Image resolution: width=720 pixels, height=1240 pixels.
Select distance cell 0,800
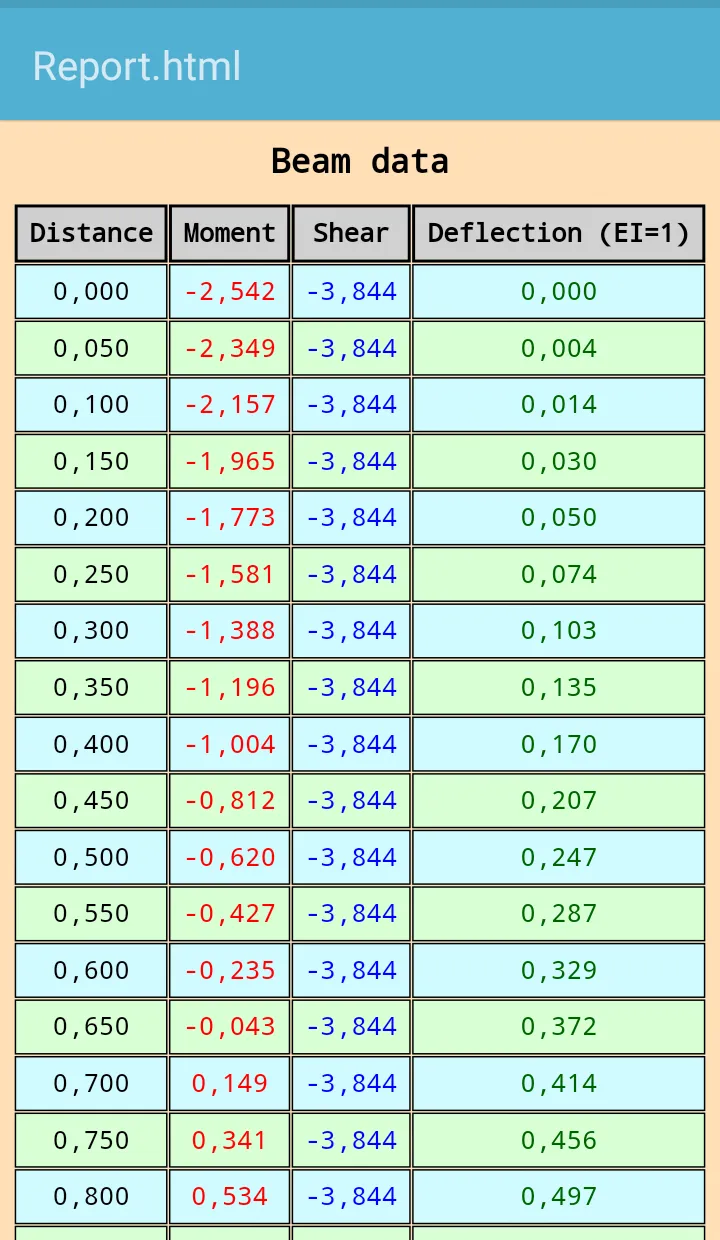click(91, 1196)
